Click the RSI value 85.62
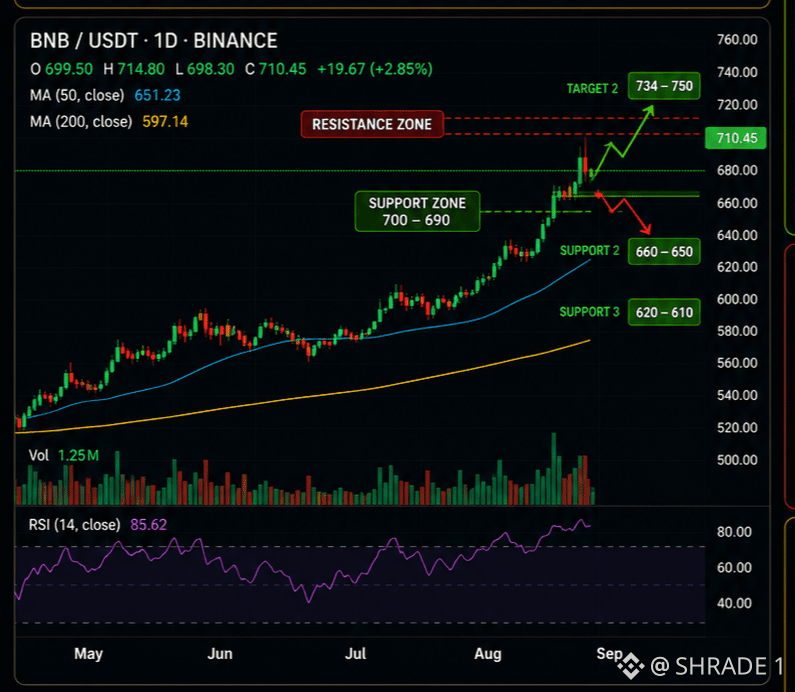The height and width of the screenshot is (692, 795). point(149,524)
